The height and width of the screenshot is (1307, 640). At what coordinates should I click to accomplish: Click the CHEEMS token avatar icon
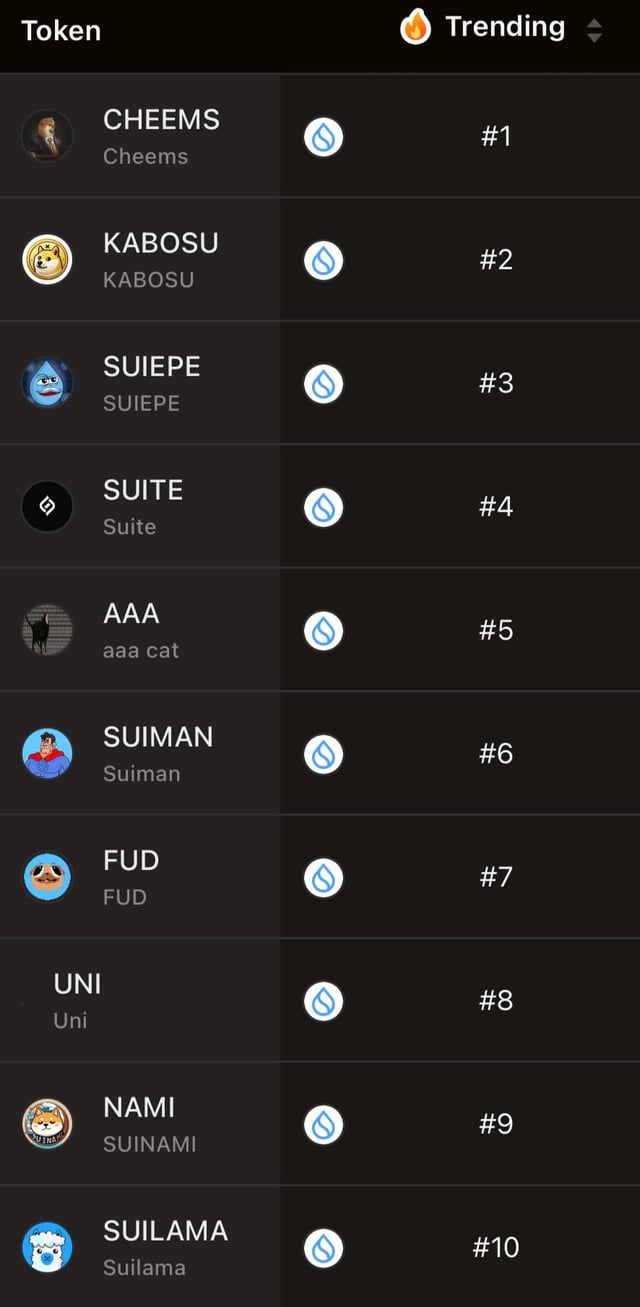(x=47, y=136)
